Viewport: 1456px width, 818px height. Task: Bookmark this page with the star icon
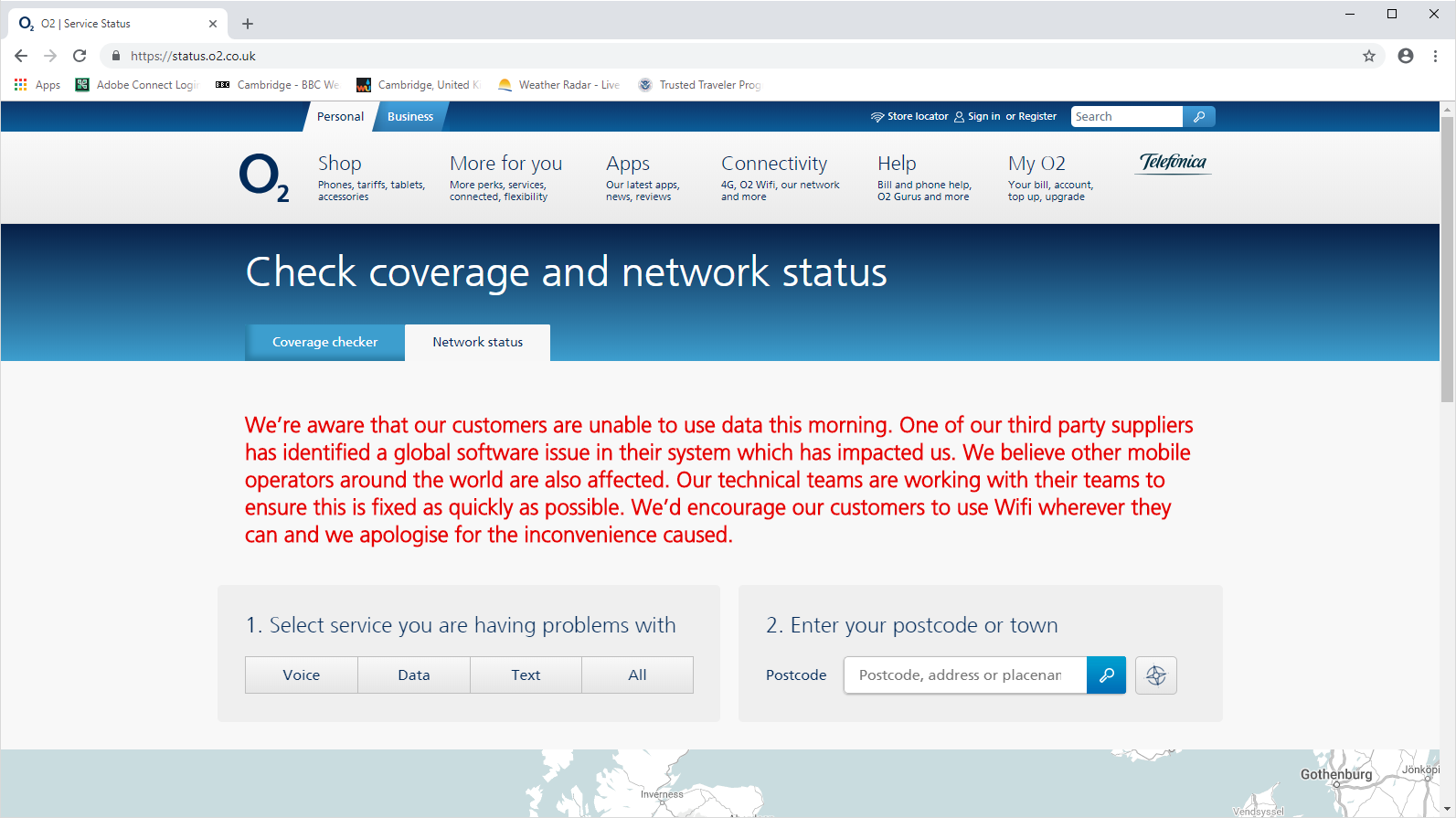(1369, 56)
